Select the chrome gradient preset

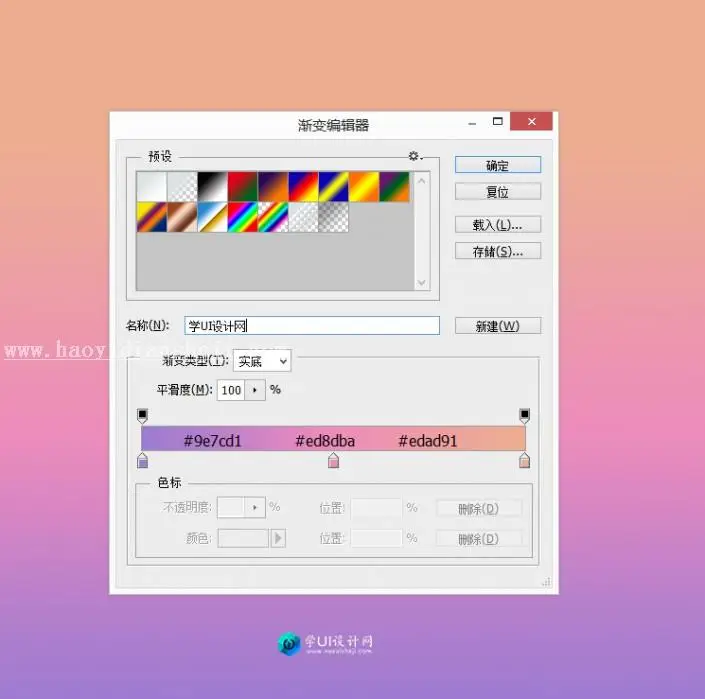212,217
